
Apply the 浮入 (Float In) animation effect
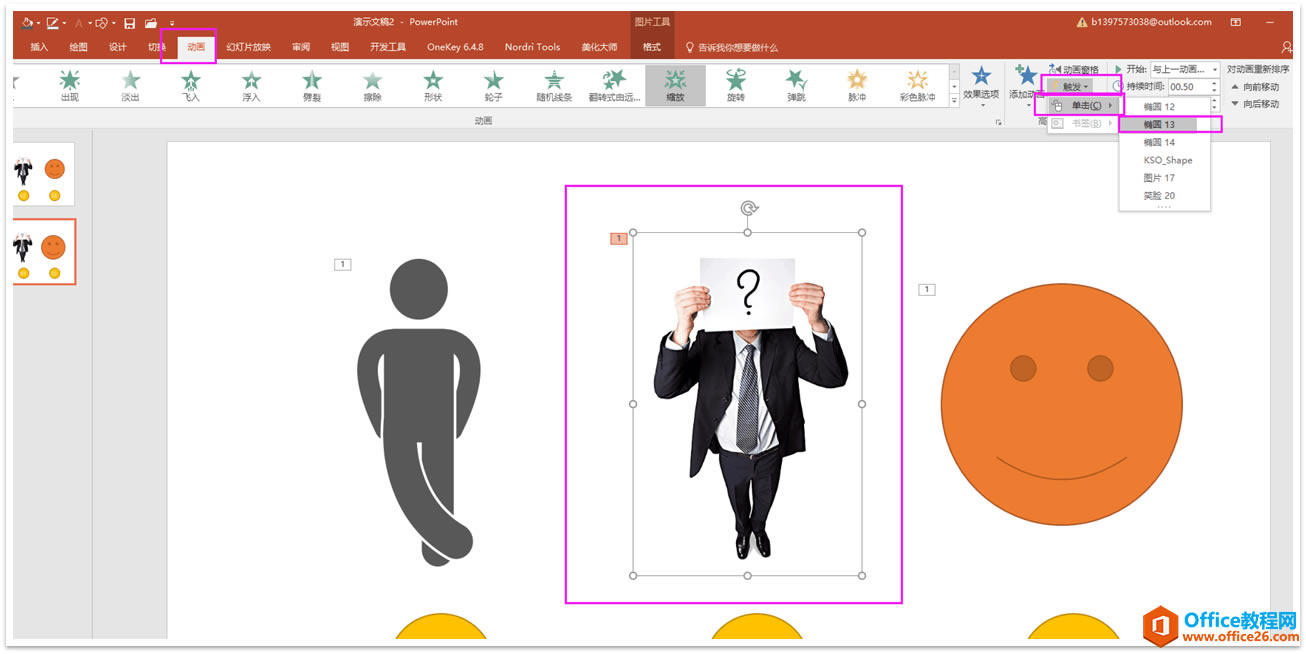click(251, 86)
